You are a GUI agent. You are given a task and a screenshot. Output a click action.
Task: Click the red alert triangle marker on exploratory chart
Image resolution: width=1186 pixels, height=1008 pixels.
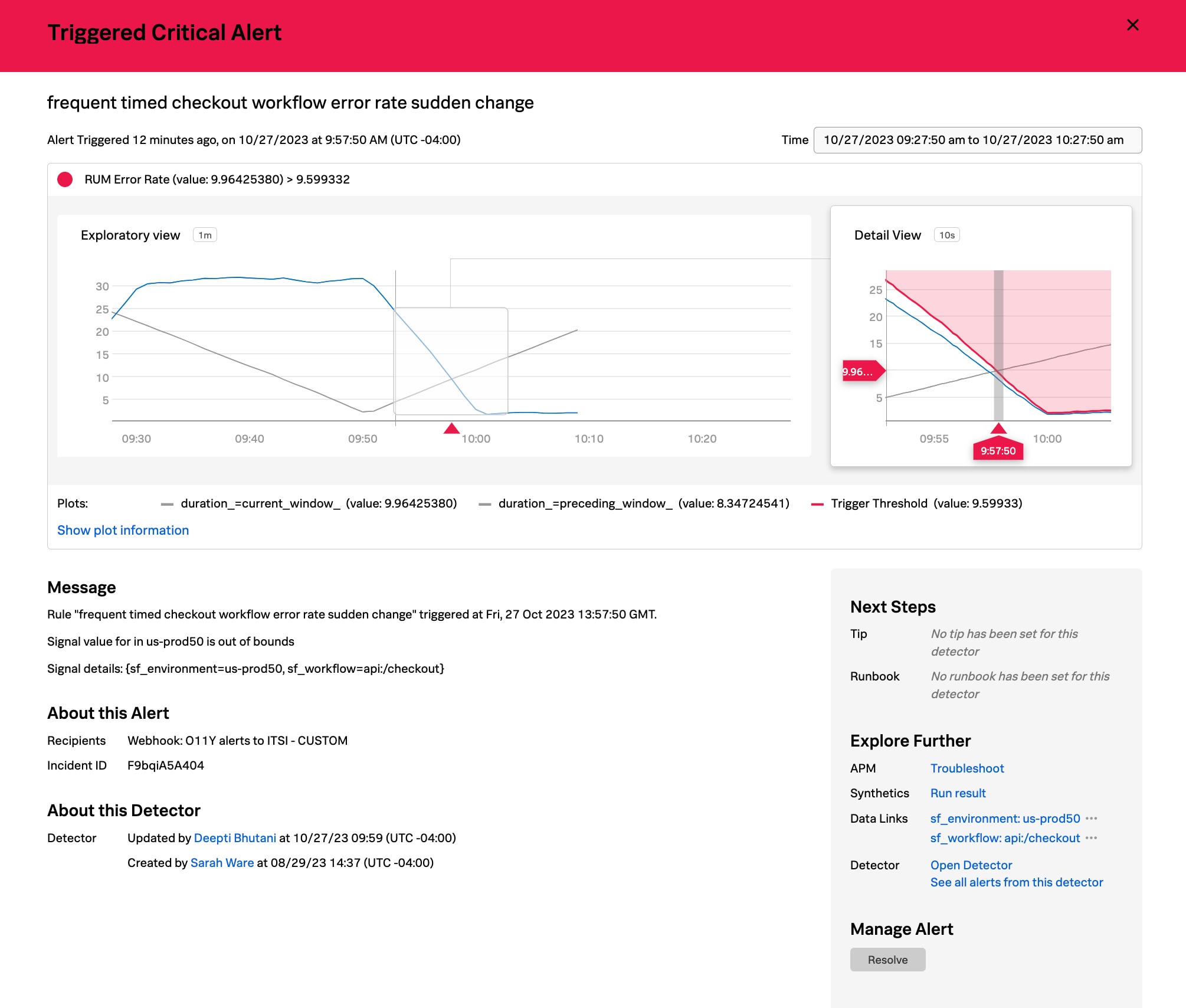point(451,428)
